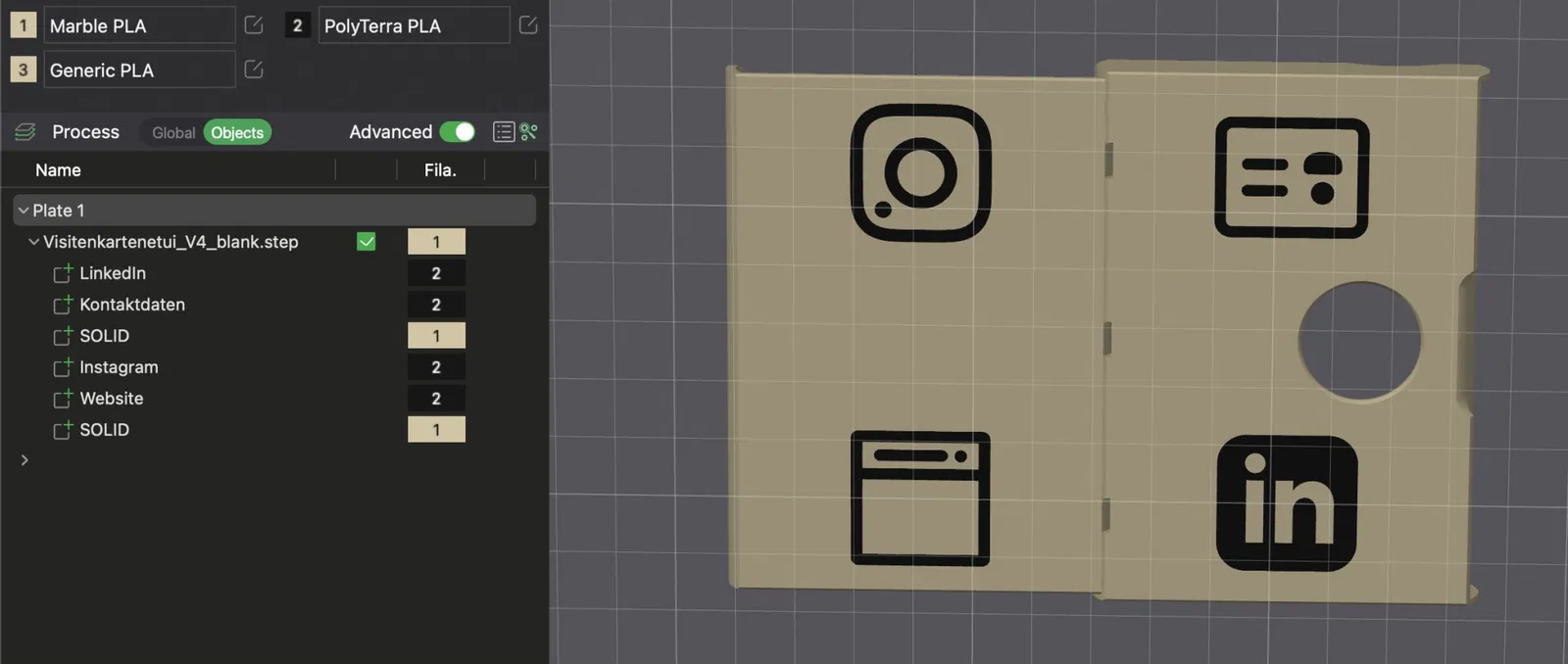The width and height of the screenshot is (1568, 664).
Task: Change filament number for Visitenkartenetui object
Action: tap(436, 242)
